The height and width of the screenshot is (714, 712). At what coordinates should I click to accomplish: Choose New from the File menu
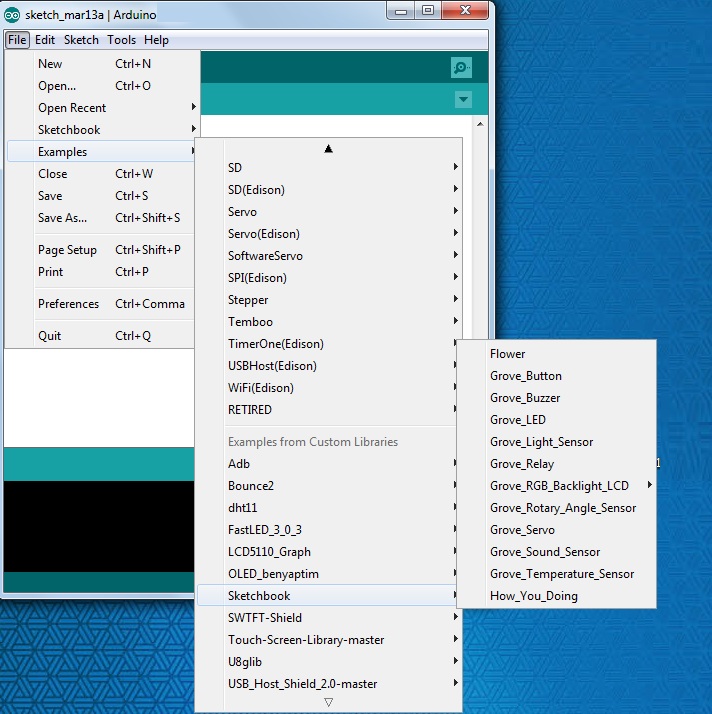tap(103, 64)
